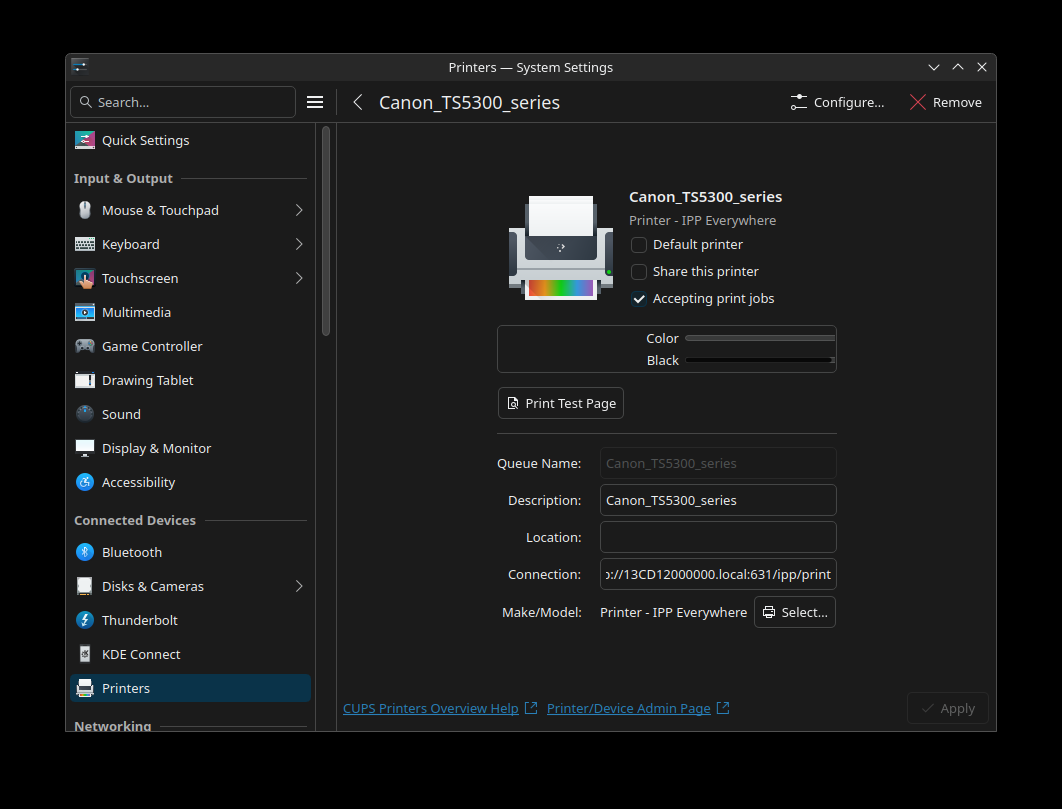Toggle Share this printer checkbox
The height and width of the screenshot is (809, 1062).
pos(639,272)
